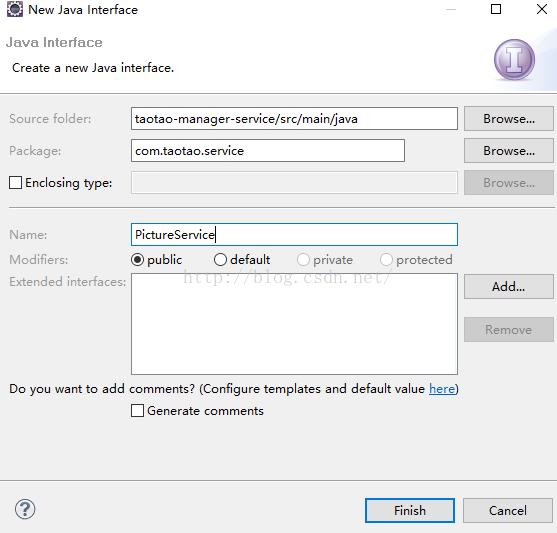Viewport: 557px width, 533px height.
Task: Click the 'Enclosing type:' label text
Action: tap(69, 183)
